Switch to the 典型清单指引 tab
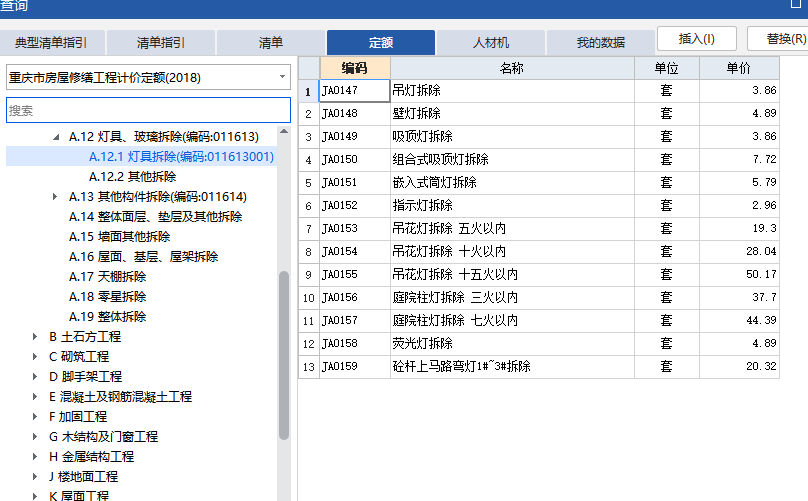This screenshot has height=501, width=808. [x=52, y=42]
